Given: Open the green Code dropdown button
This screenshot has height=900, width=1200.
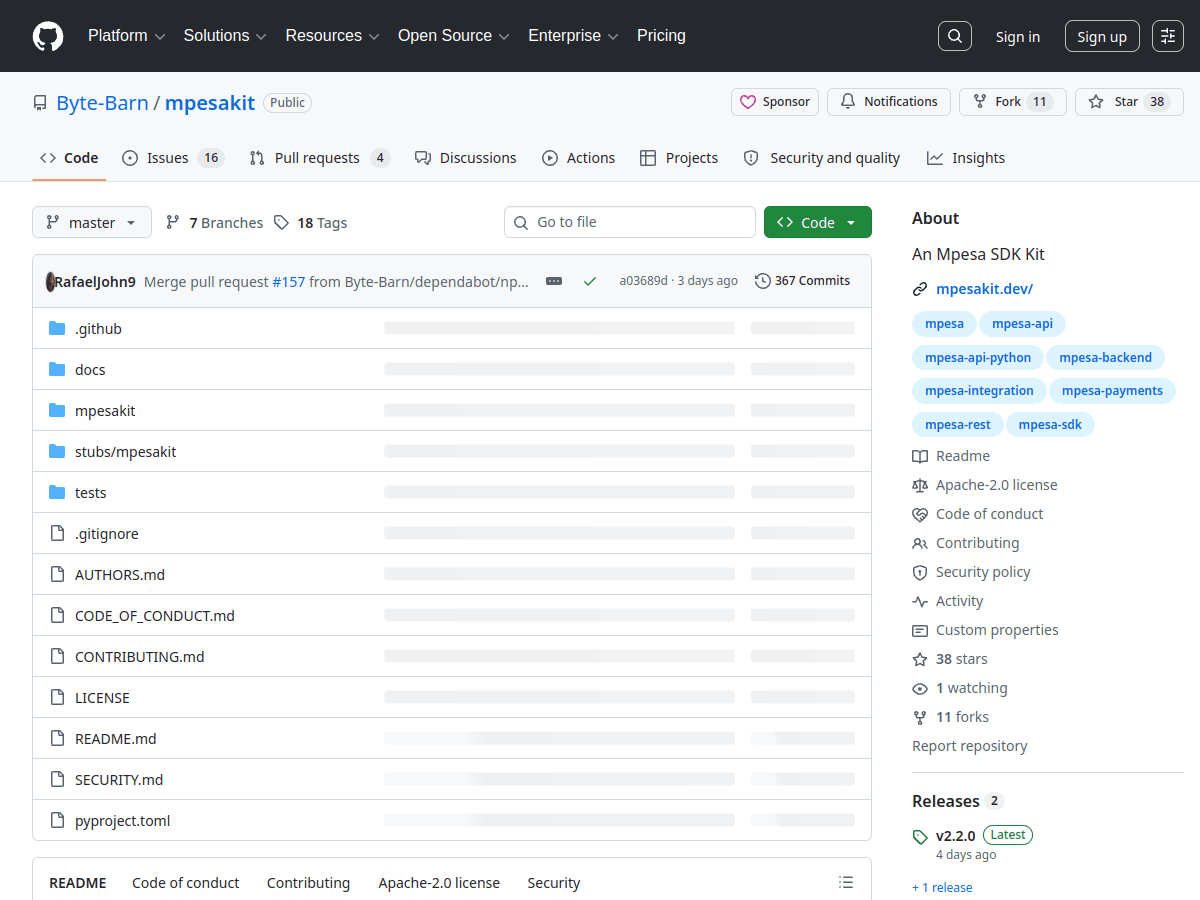Looking at the screenshot, I should [x=818, y=222].
